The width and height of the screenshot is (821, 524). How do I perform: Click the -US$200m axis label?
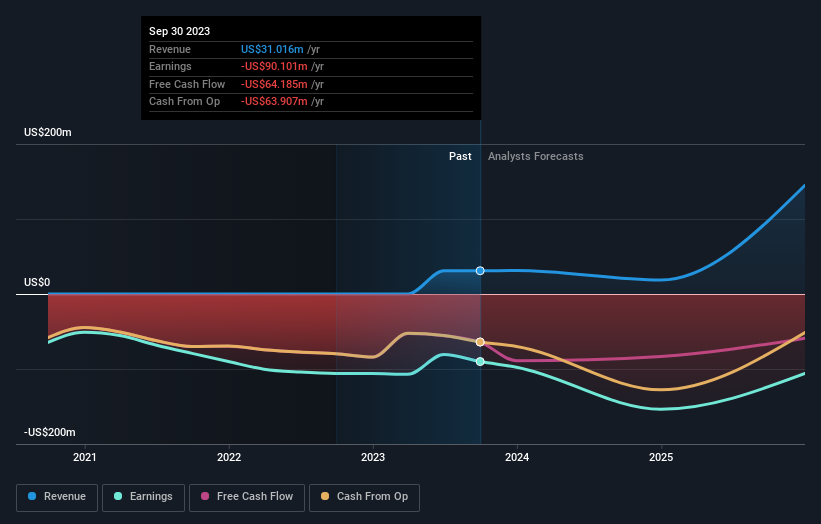click(x=50, y=432)
